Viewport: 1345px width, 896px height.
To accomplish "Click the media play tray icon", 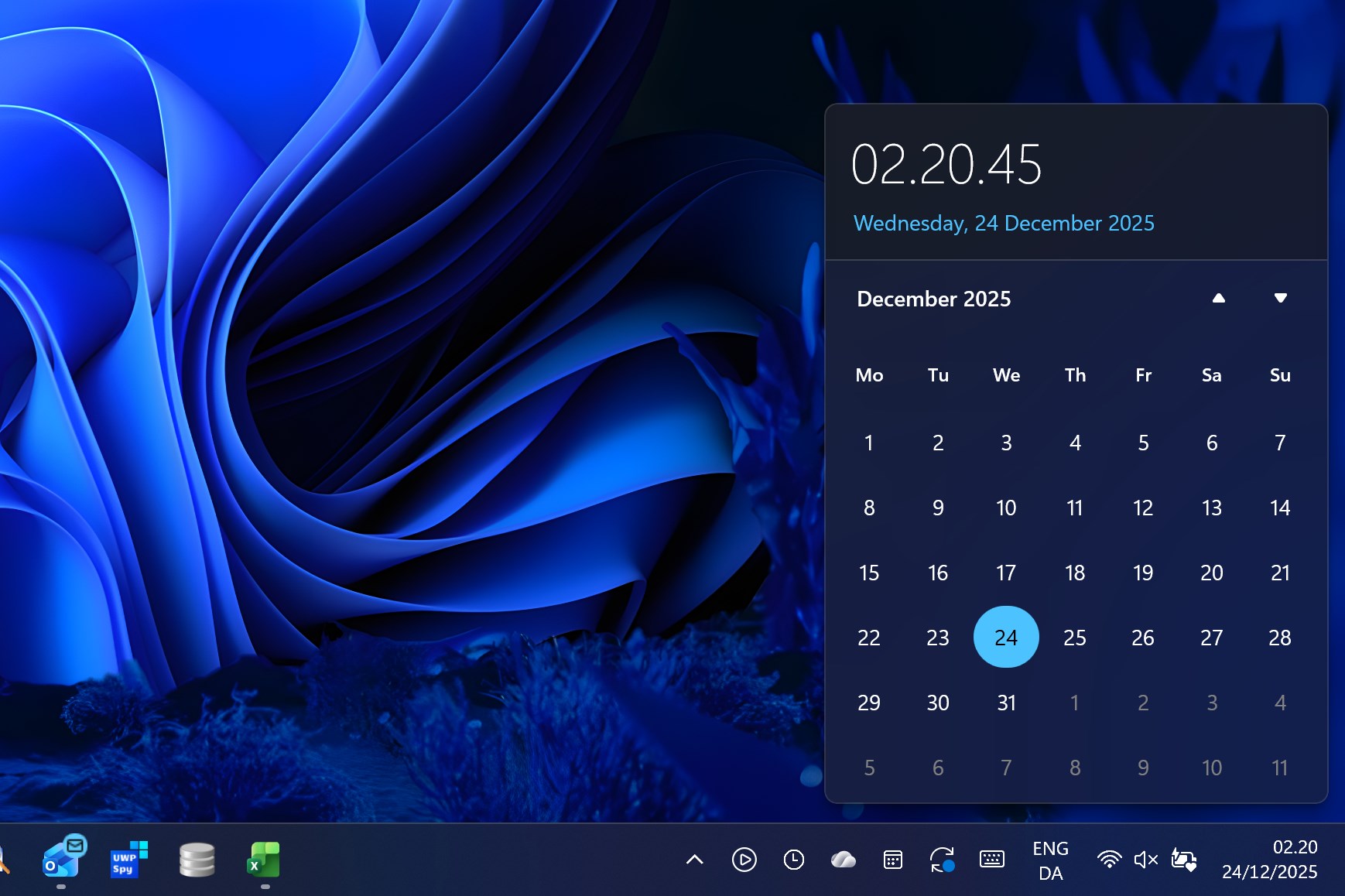I will [x=744, y=860].
